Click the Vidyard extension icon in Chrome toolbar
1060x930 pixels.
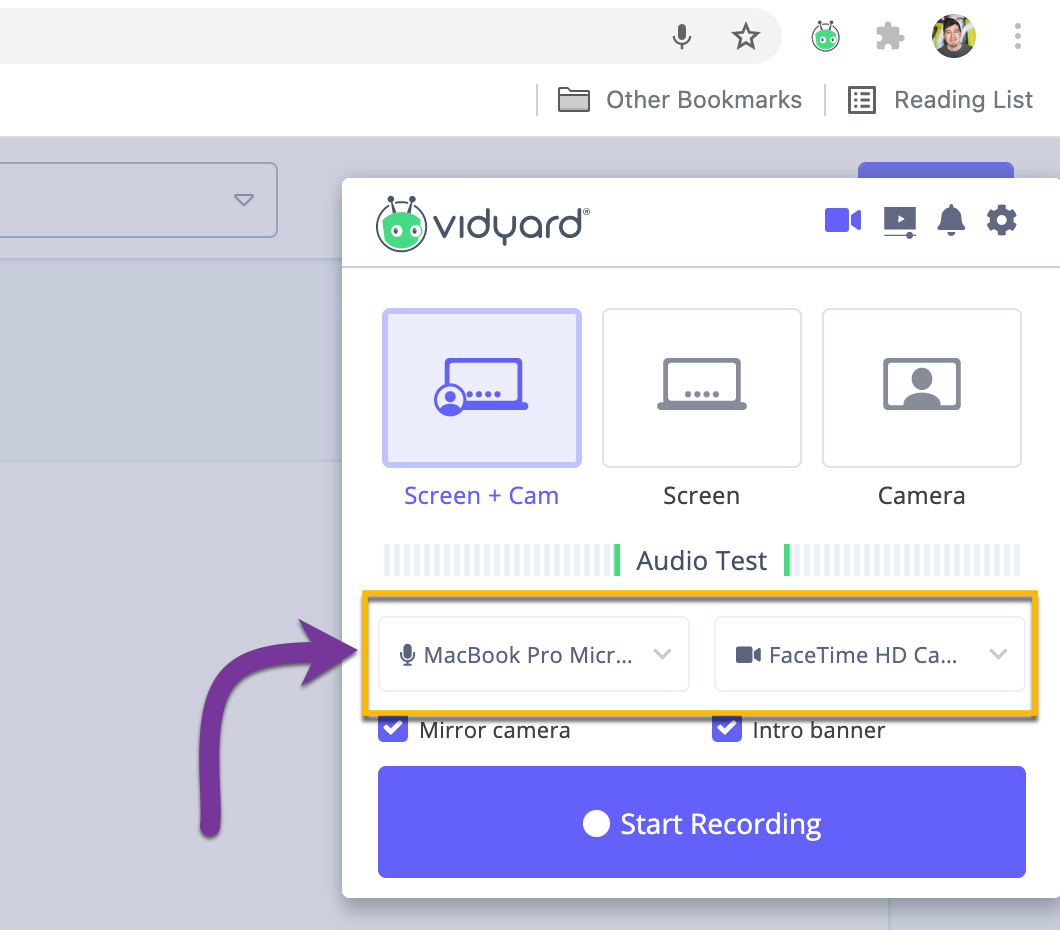pos(825,36)
